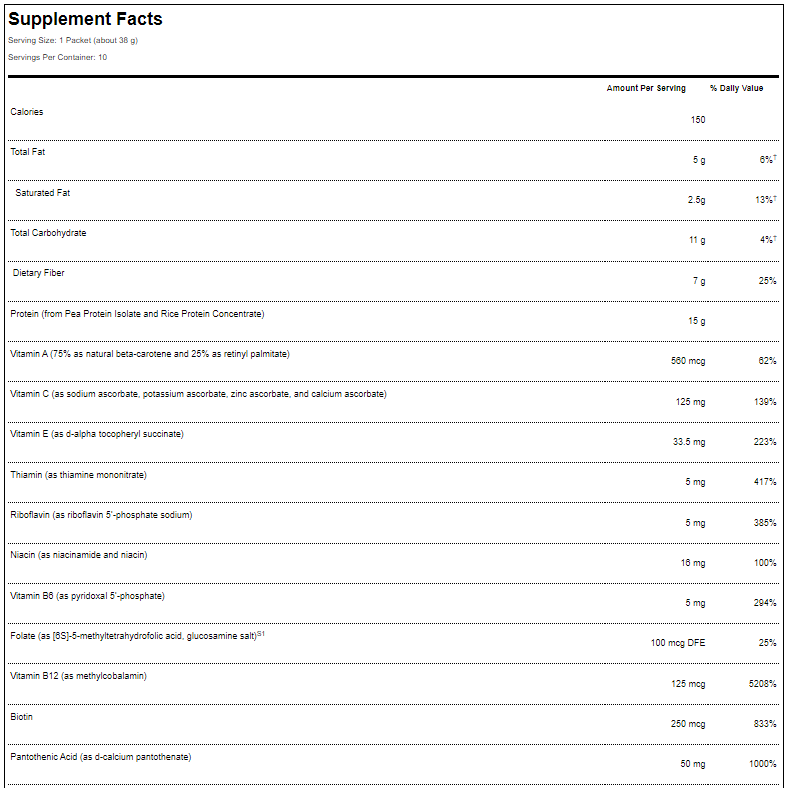
Task: Click the Supplement Facts heading
Action: point(85,19)
